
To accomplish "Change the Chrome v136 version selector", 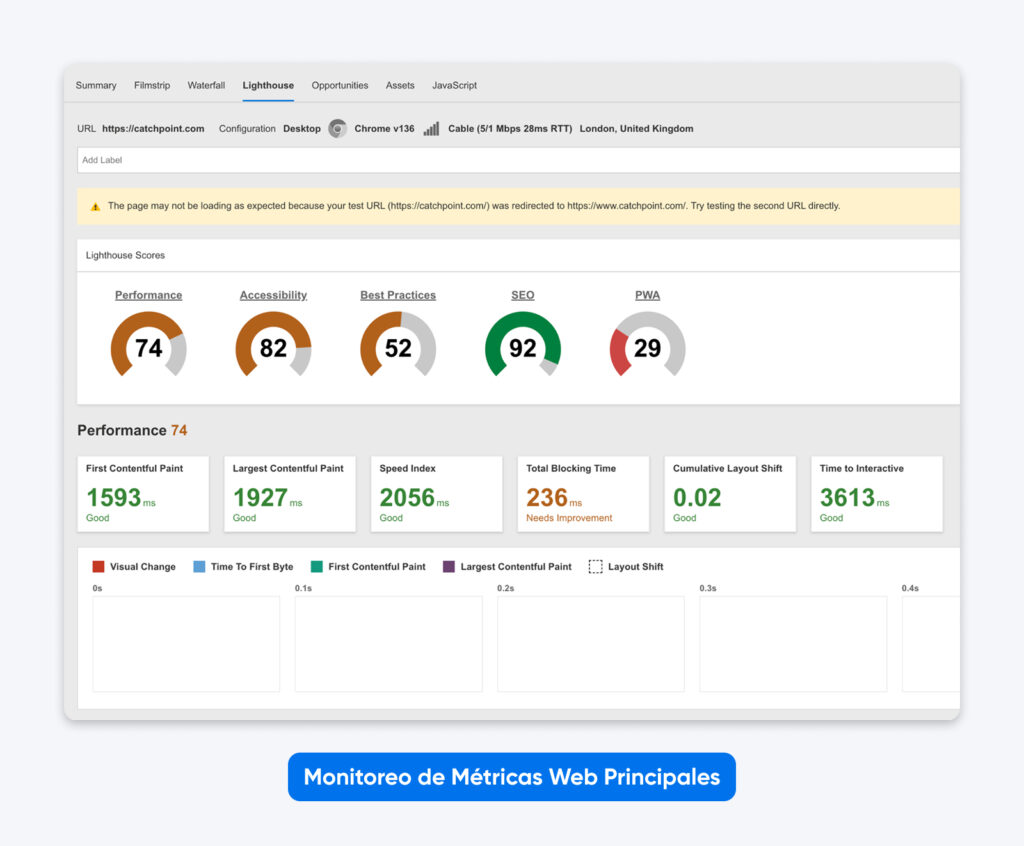I will [x=383, y=128].
